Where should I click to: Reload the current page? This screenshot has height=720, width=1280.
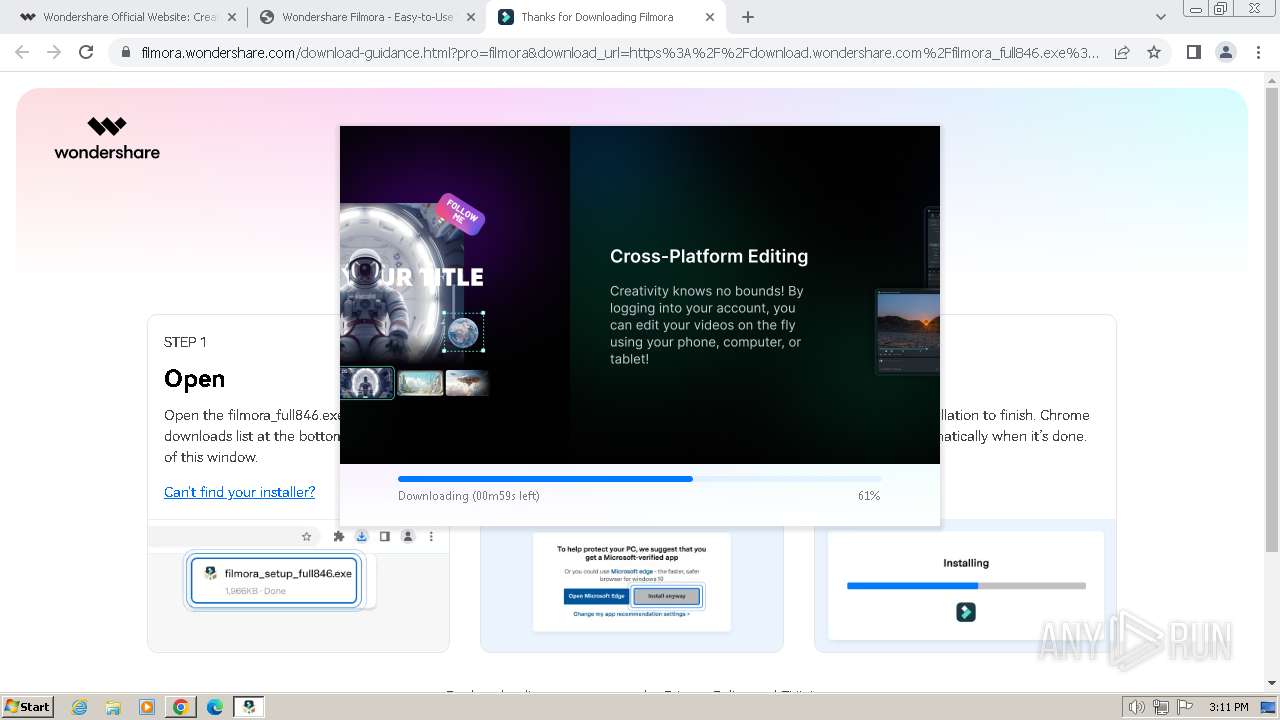(x=86, y=52)
